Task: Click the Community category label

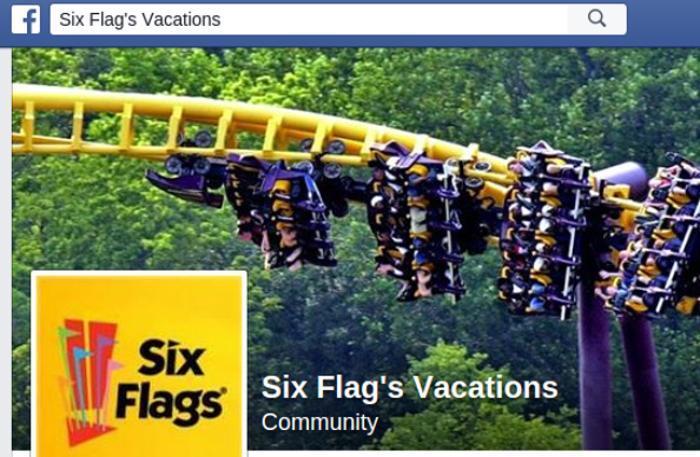Action: click(x=320, y=422)
